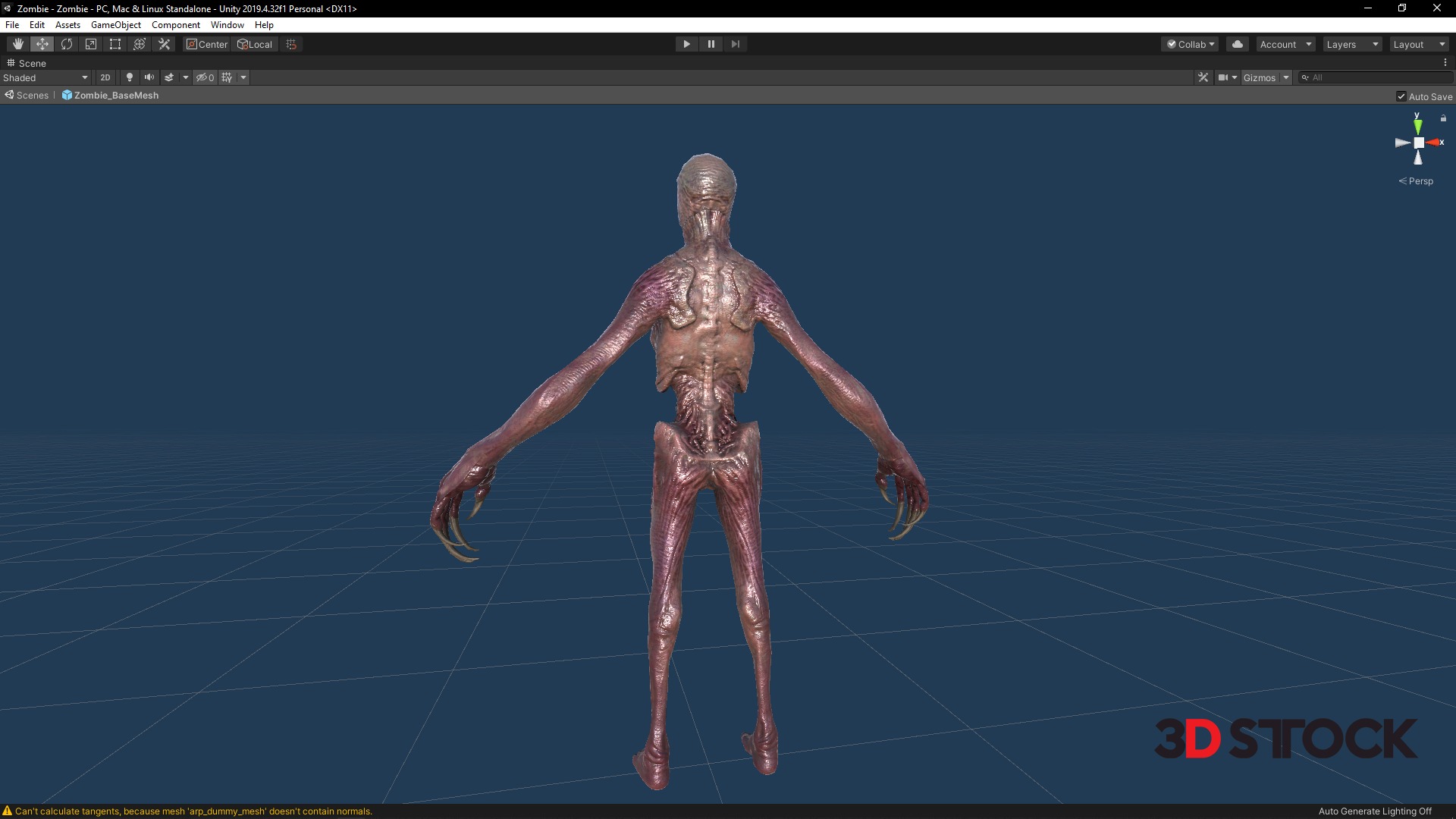Open the Component menu
This screenshot has width=1456, height=819.
[x=175, y=25]
